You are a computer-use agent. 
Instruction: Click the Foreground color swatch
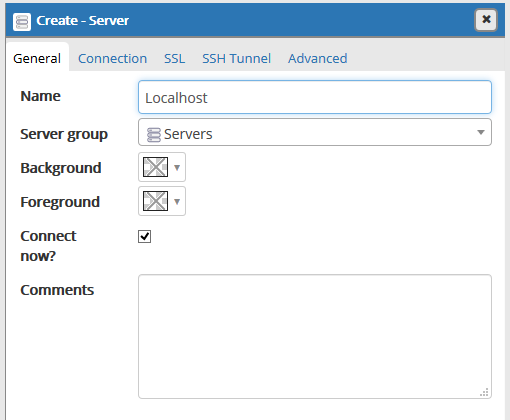(155, 201)
